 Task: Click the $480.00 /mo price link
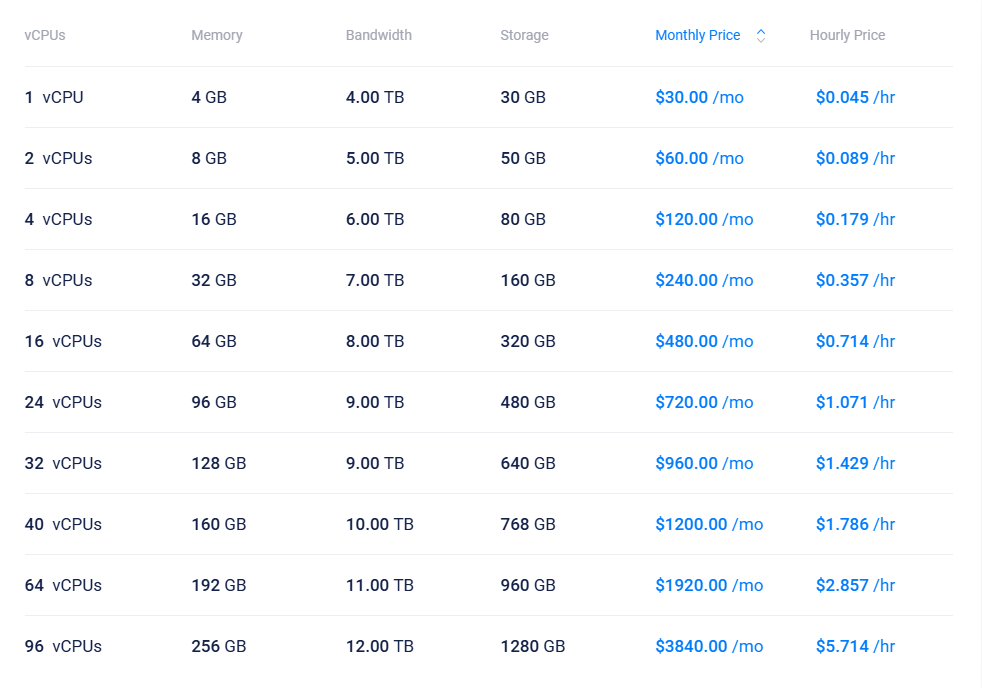tap(704, 341)
